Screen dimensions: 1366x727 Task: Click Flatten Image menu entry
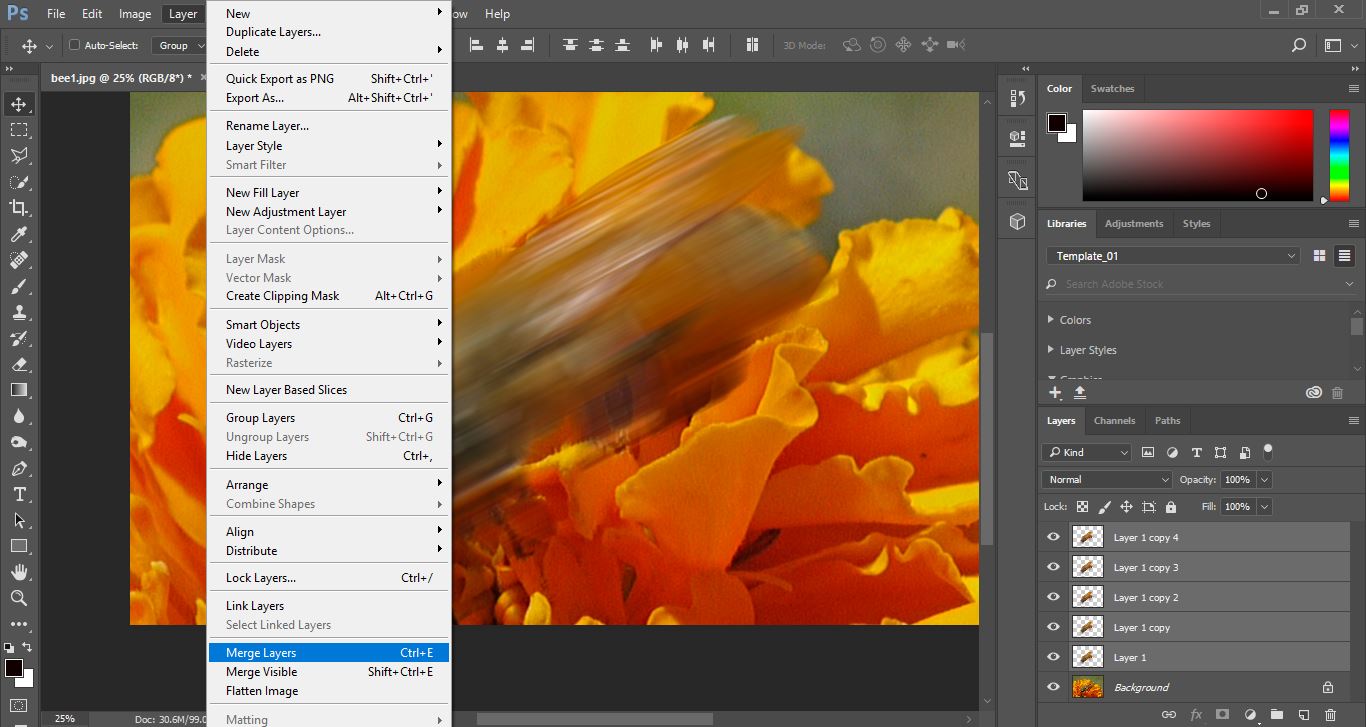[x=262, y=691]
